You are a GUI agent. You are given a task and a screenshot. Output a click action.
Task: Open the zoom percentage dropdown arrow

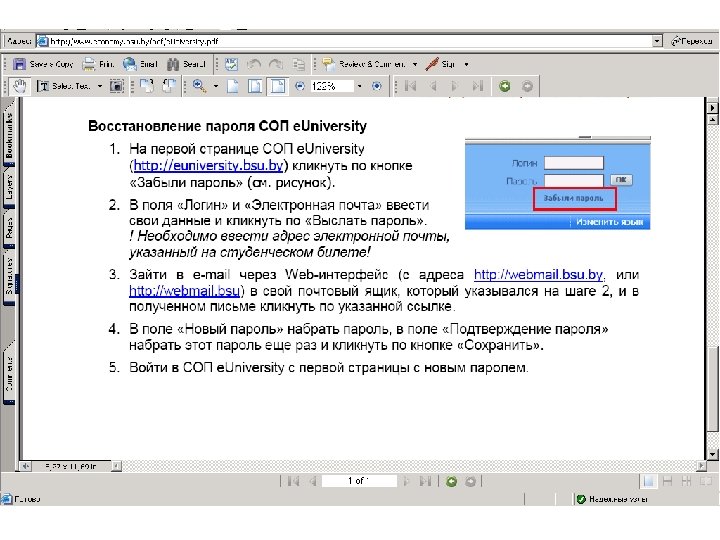tap(360, 86)
